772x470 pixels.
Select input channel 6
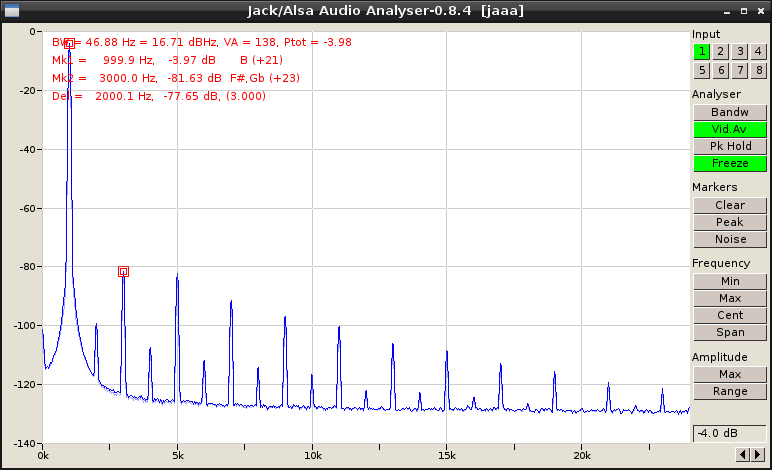721,70
